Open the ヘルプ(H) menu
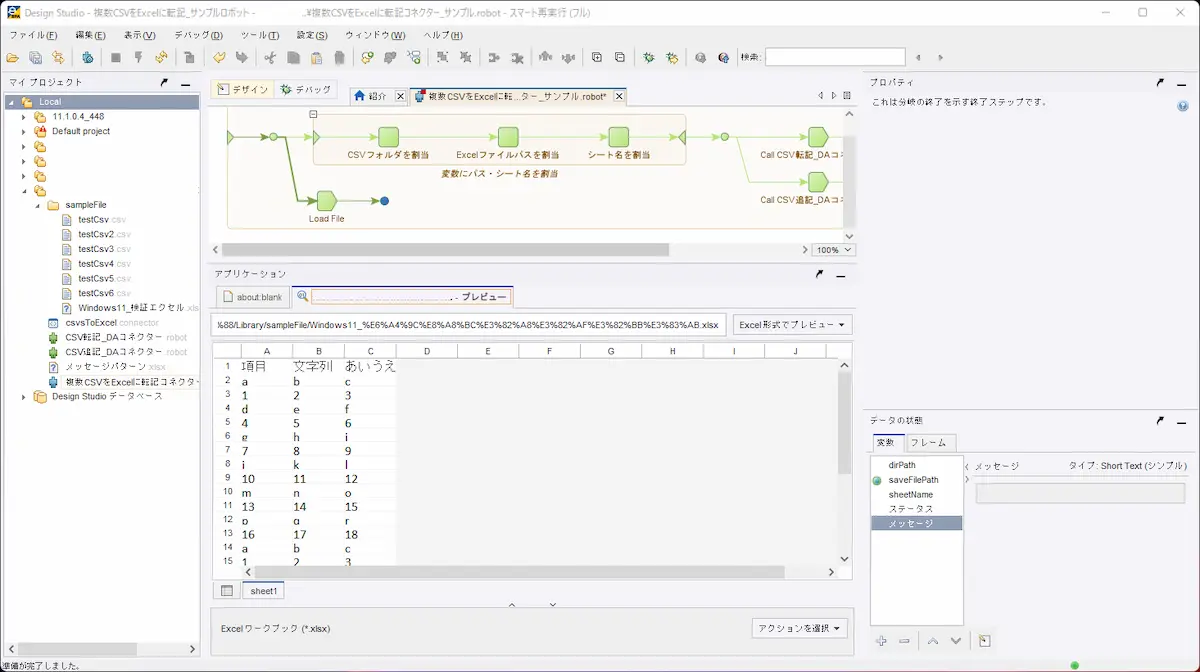Viewport: 1200px width, 672px height. (443, 35)
